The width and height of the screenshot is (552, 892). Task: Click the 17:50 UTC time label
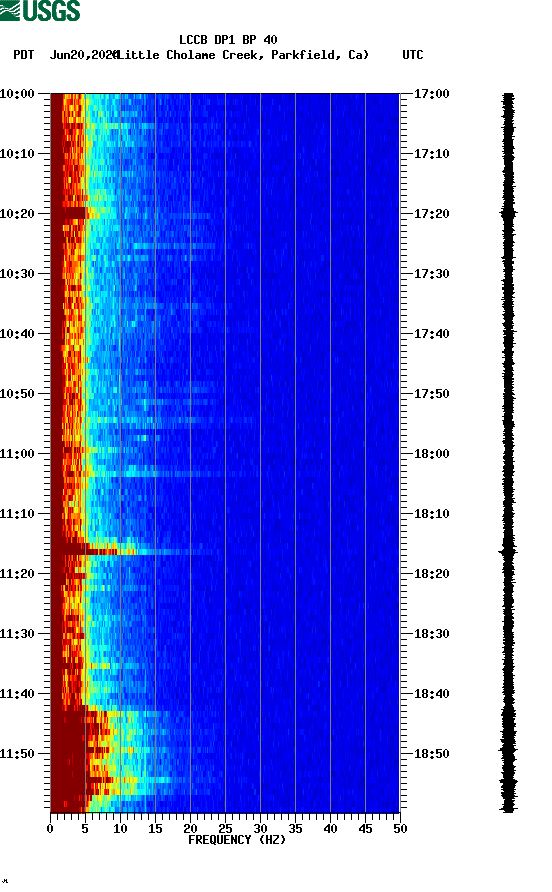(431, 394)
